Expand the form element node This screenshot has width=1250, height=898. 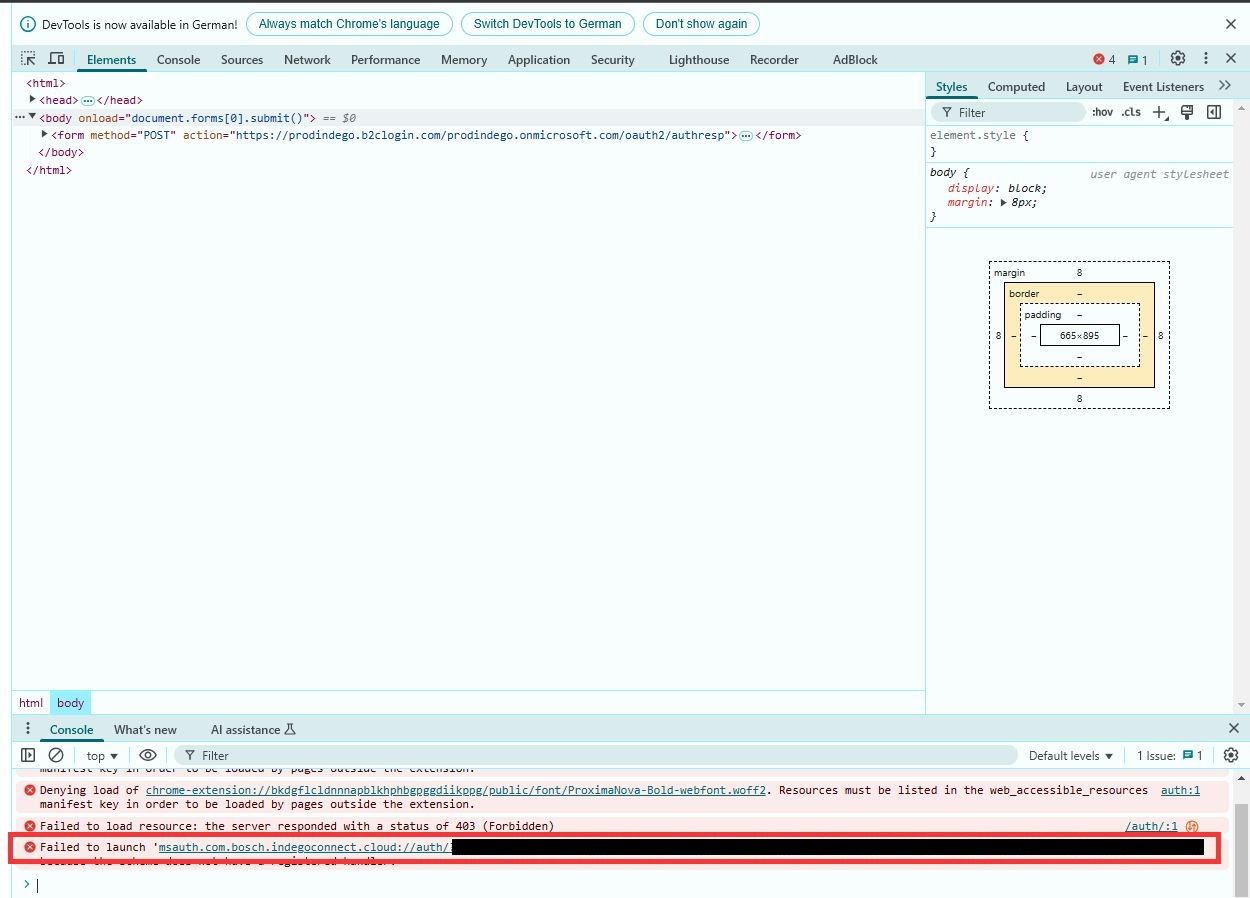45,134
